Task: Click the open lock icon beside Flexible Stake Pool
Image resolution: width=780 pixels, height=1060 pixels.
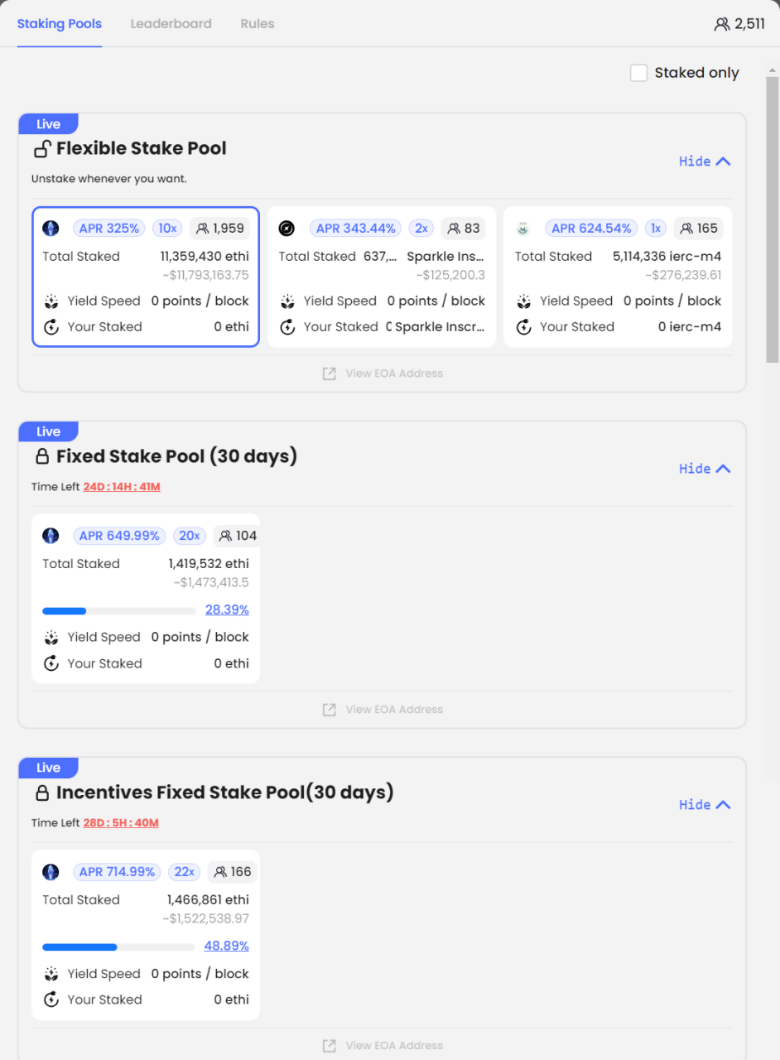Action: coord(42,149)
